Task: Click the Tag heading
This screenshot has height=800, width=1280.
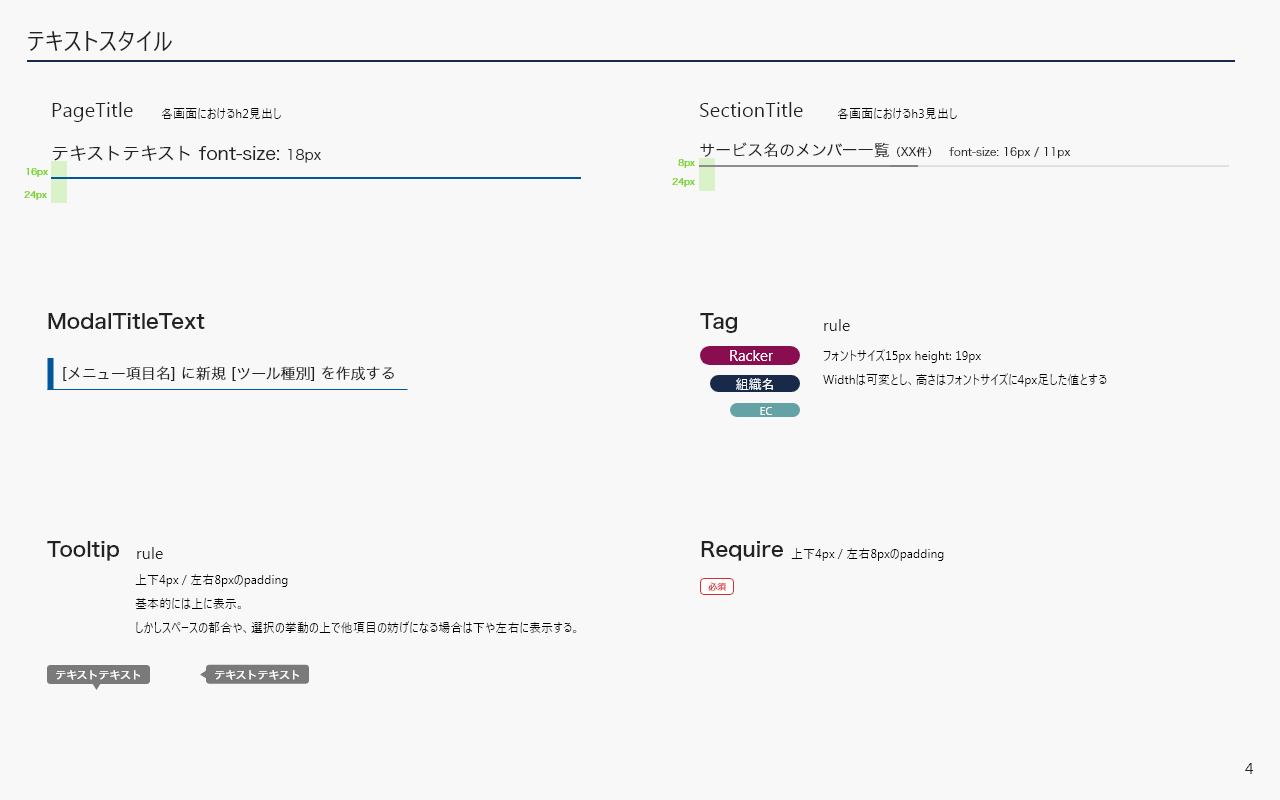Action: click(719, 321)
